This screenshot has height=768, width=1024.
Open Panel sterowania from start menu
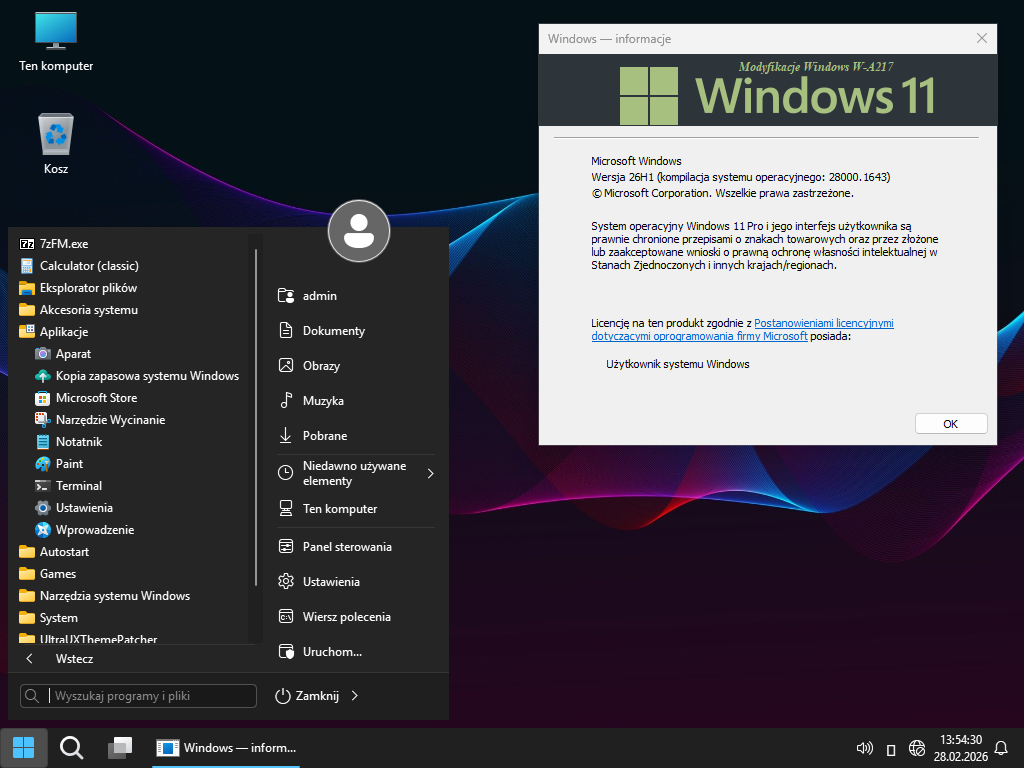pyautogui.click(x=347, y=547)
